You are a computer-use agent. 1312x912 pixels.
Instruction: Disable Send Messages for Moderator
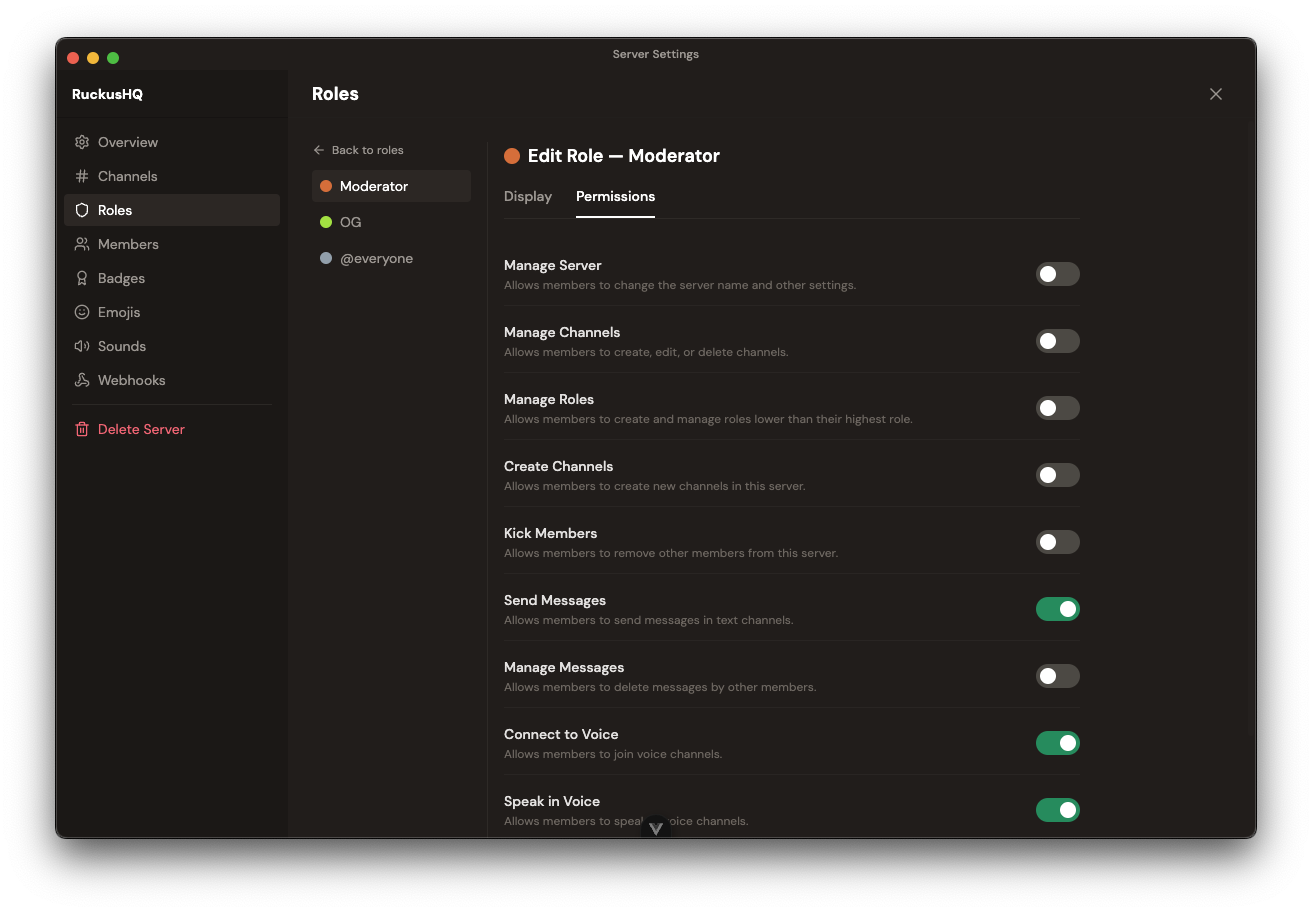(1057, 609)
